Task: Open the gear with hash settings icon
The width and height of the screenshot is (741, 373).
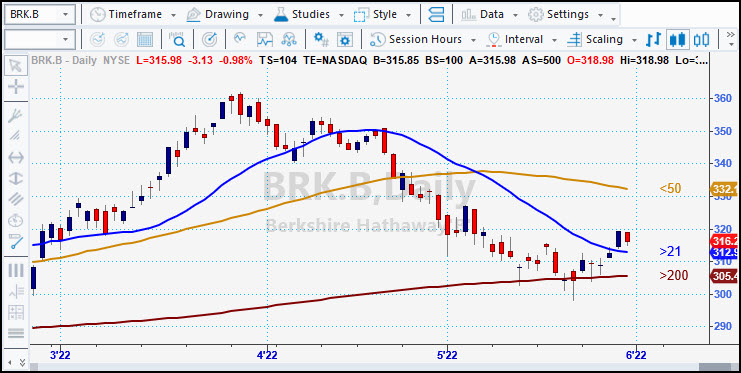Action: [322, 39]
